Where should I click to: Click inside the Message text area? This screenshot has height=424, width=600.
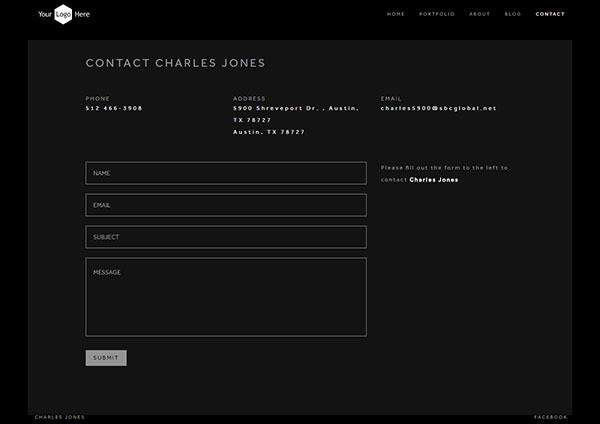pos(226,297)
